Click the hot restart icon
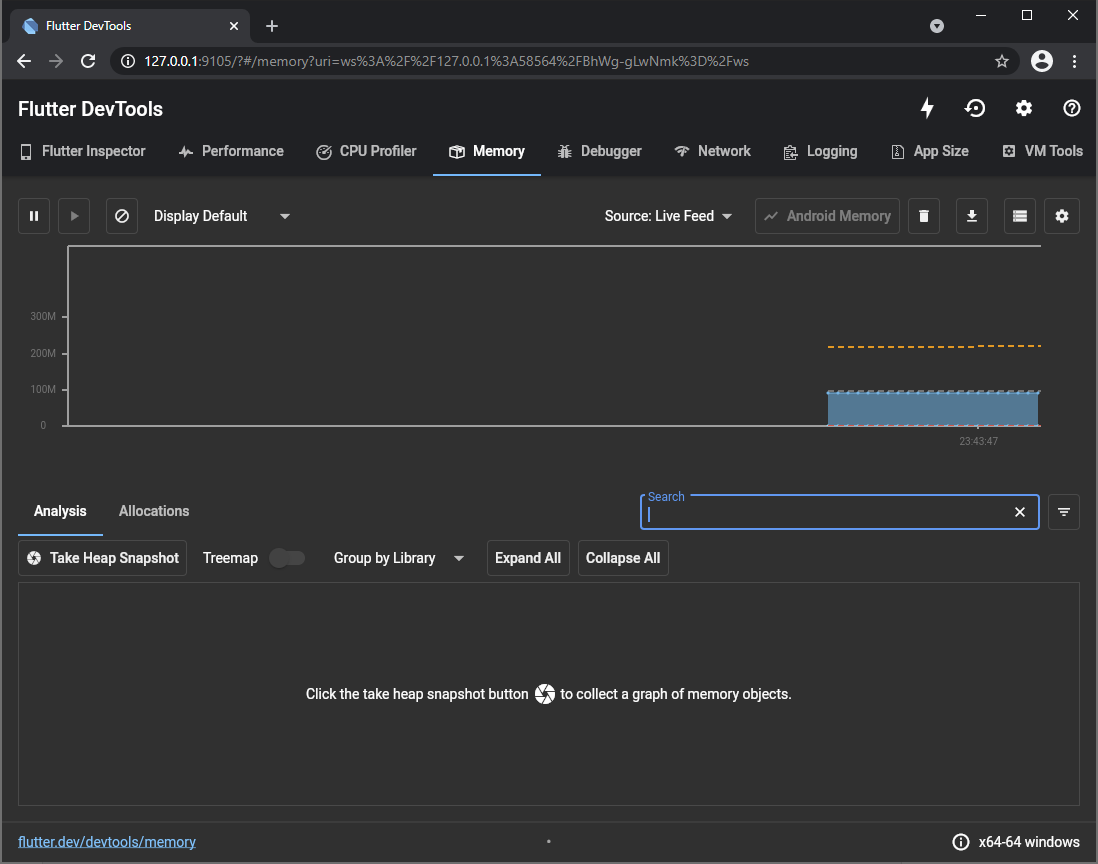 975,108
